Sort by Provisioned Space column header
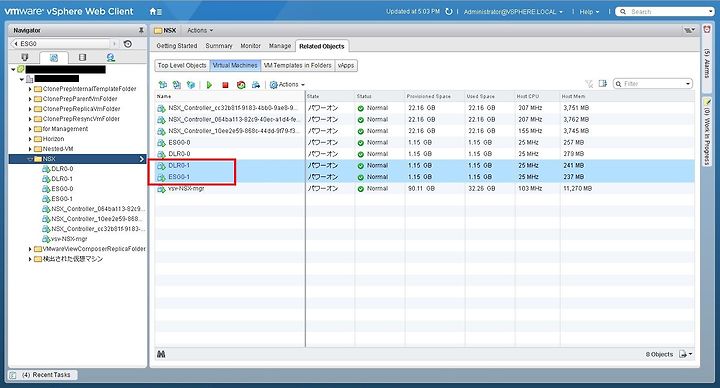Image resolution: width=720 pixels, height=388 pixels. tap(434, 96)
